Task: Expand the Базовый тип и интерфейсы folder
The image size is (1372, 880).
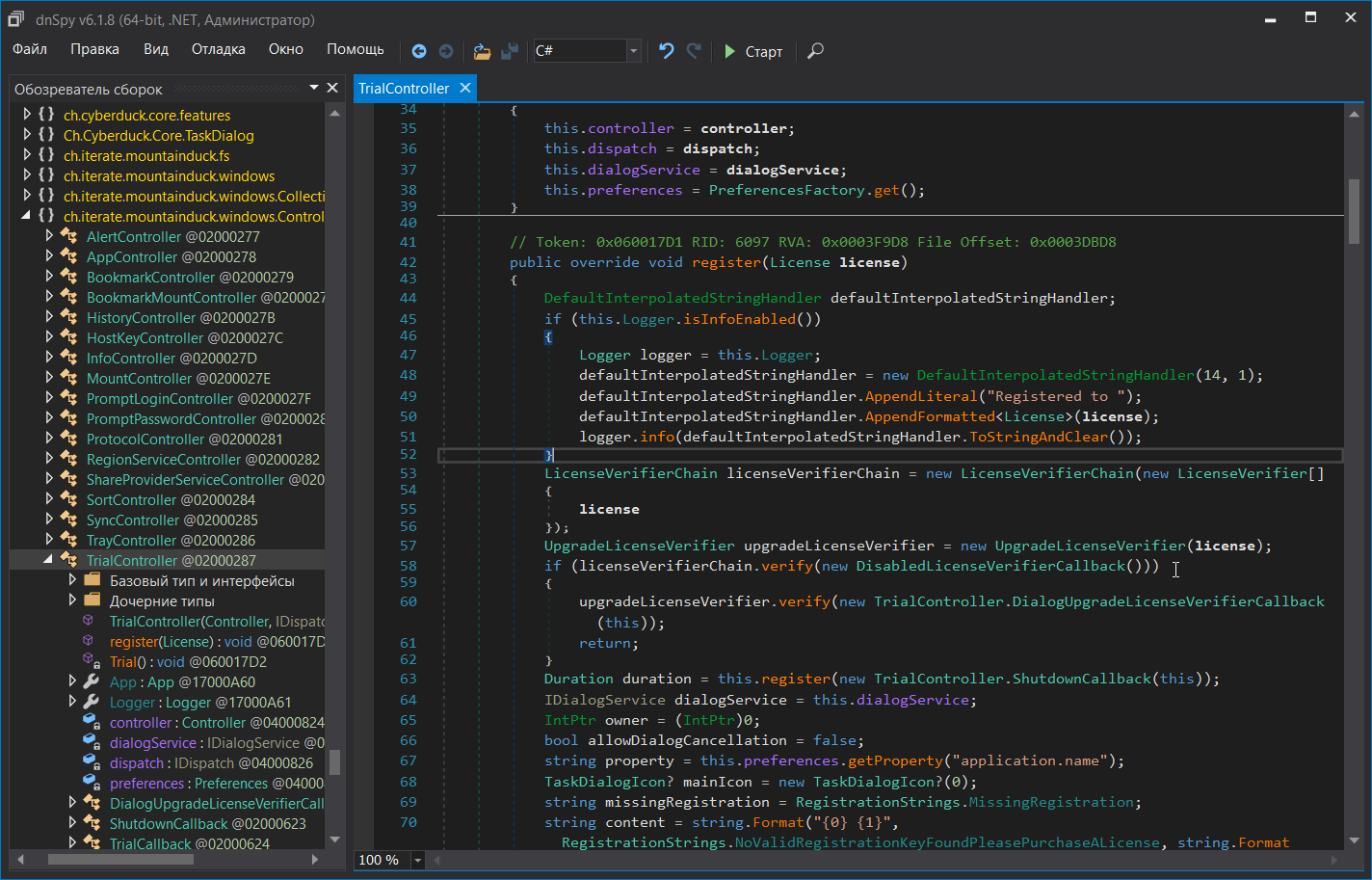Action: [x=72, y=580]
